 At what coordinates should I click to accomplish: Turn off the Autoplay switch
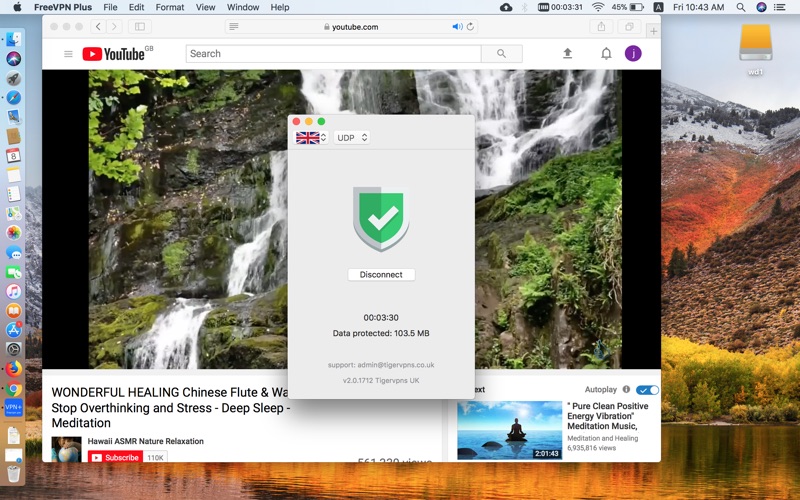click(647, 390)
